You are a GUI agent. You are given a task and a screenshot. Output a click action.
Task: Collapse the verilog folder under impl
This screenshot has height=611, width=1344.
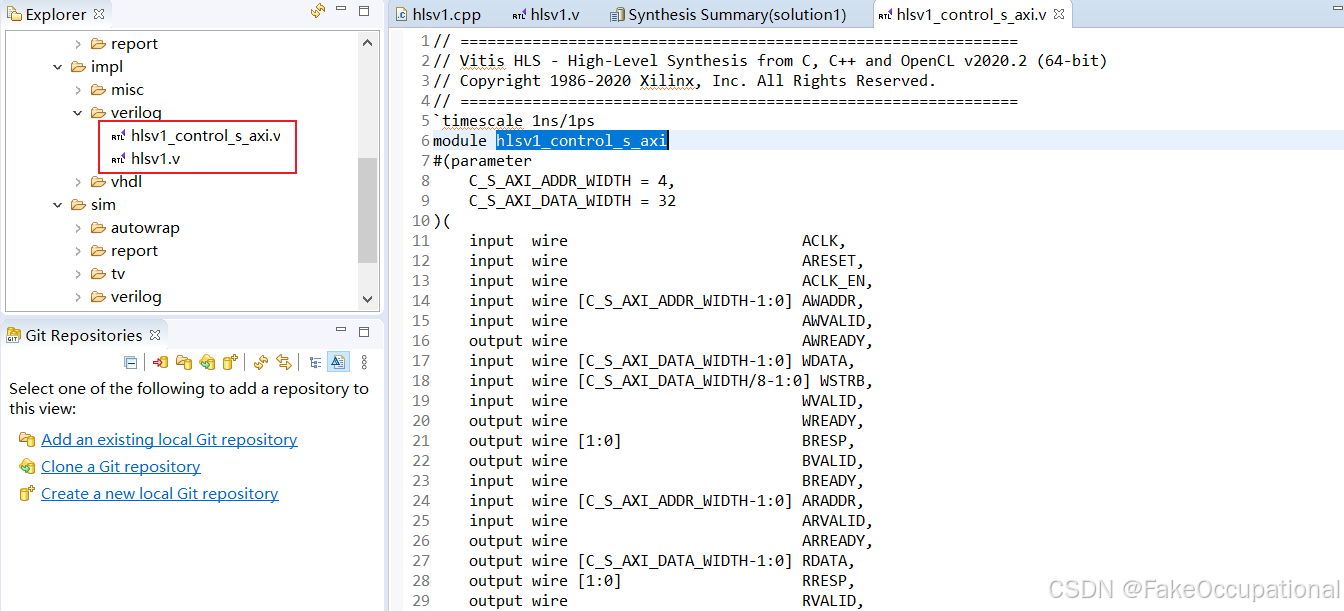tap(78, 113)
